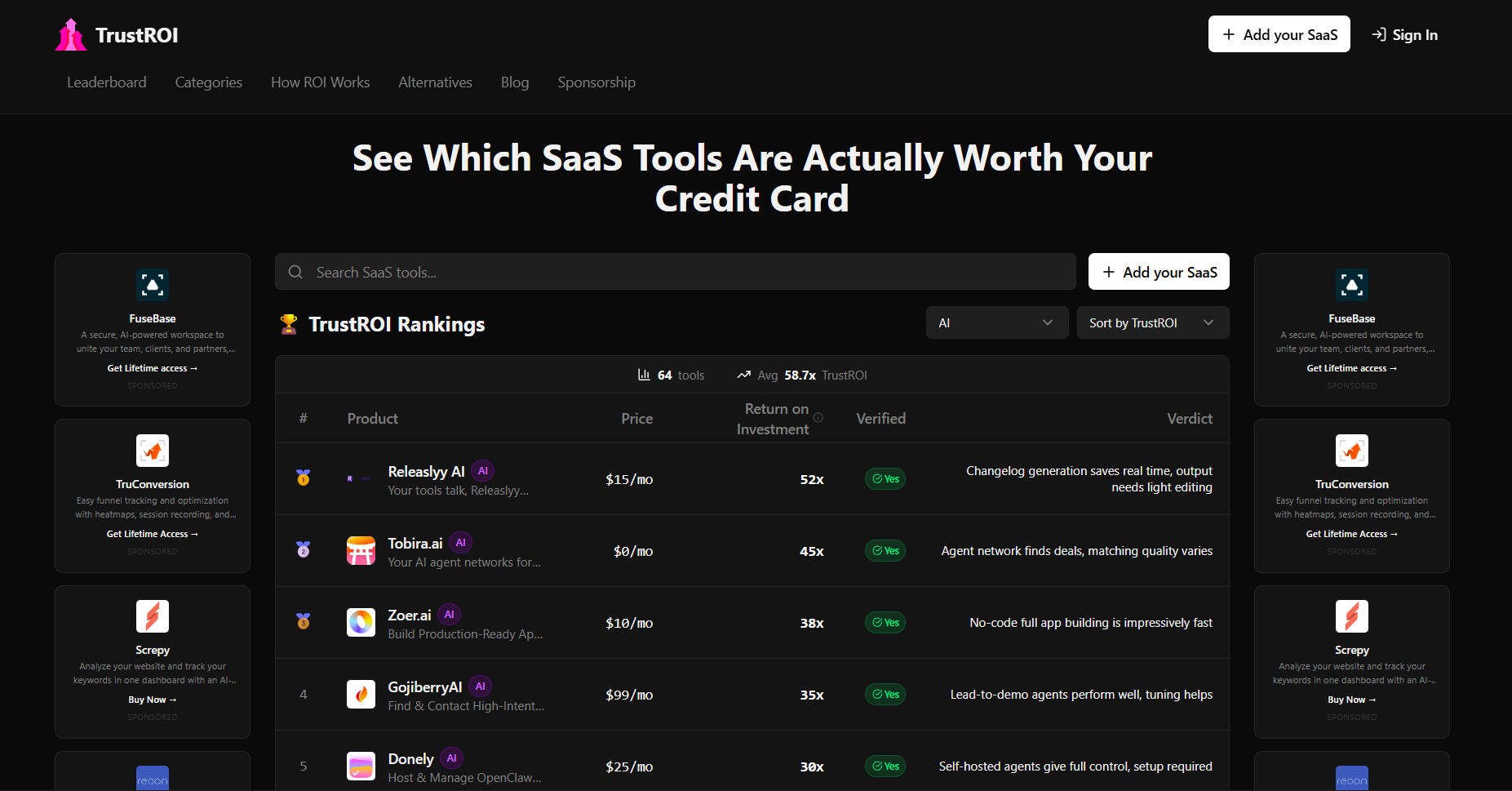
Task: Click the TrustROI pink logo icon
Action: point(71,35)
